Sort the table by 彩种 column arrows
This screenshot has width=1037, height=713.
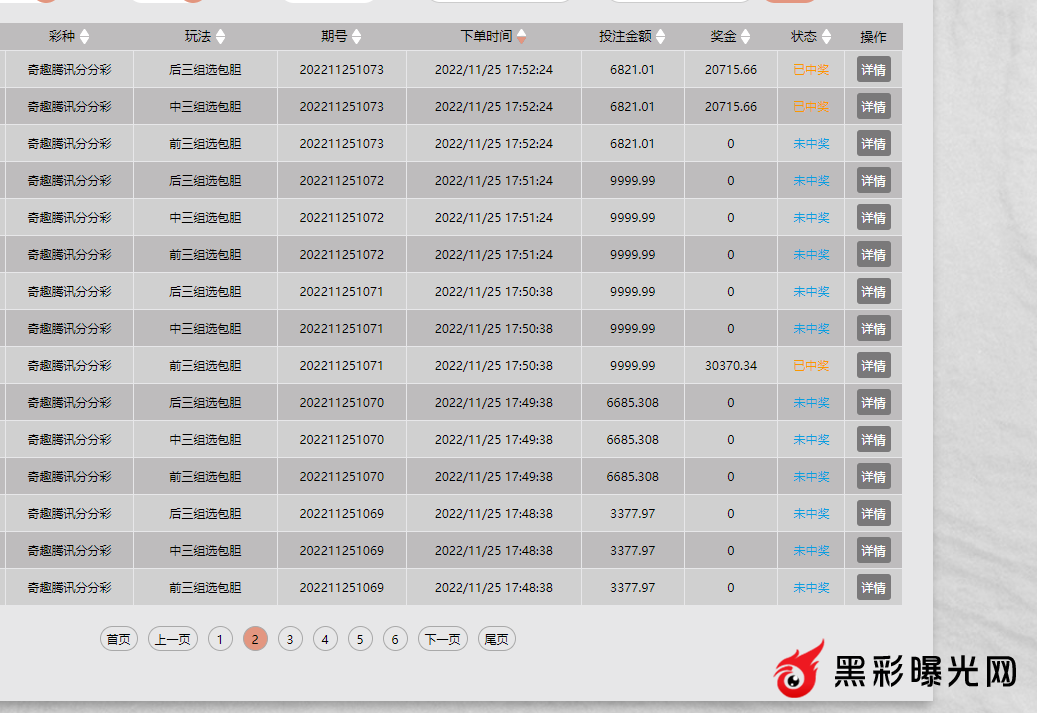click(84, 37)
